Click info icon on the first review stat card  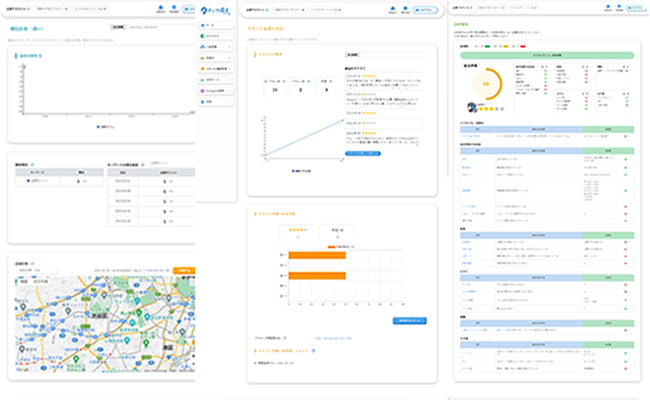coord(284,81)
